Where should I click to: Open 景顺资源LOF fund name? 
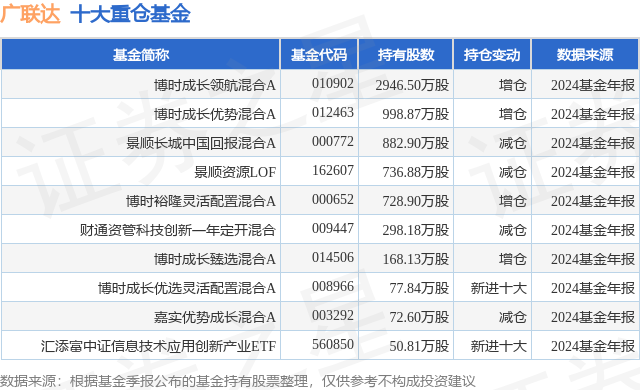(x=235, y=172)
